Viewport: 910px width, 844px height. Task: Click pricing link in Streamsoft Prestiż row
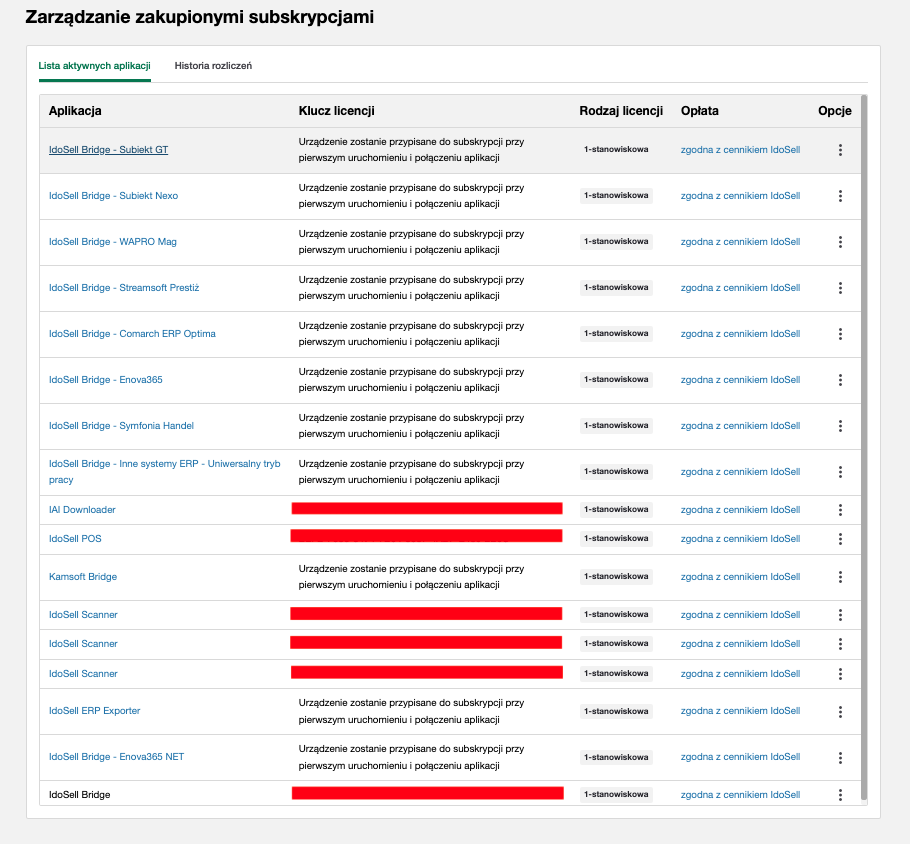(x=740, y=287)
